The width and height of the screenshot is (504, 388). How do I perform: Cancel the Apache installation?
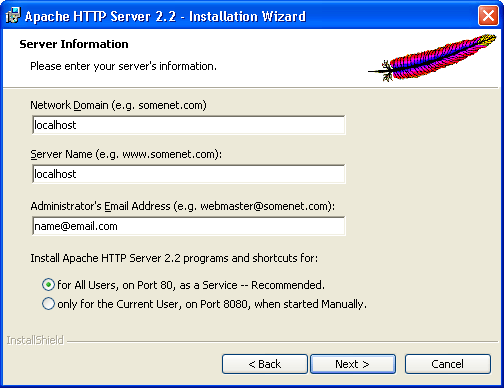tap(448, 364)
